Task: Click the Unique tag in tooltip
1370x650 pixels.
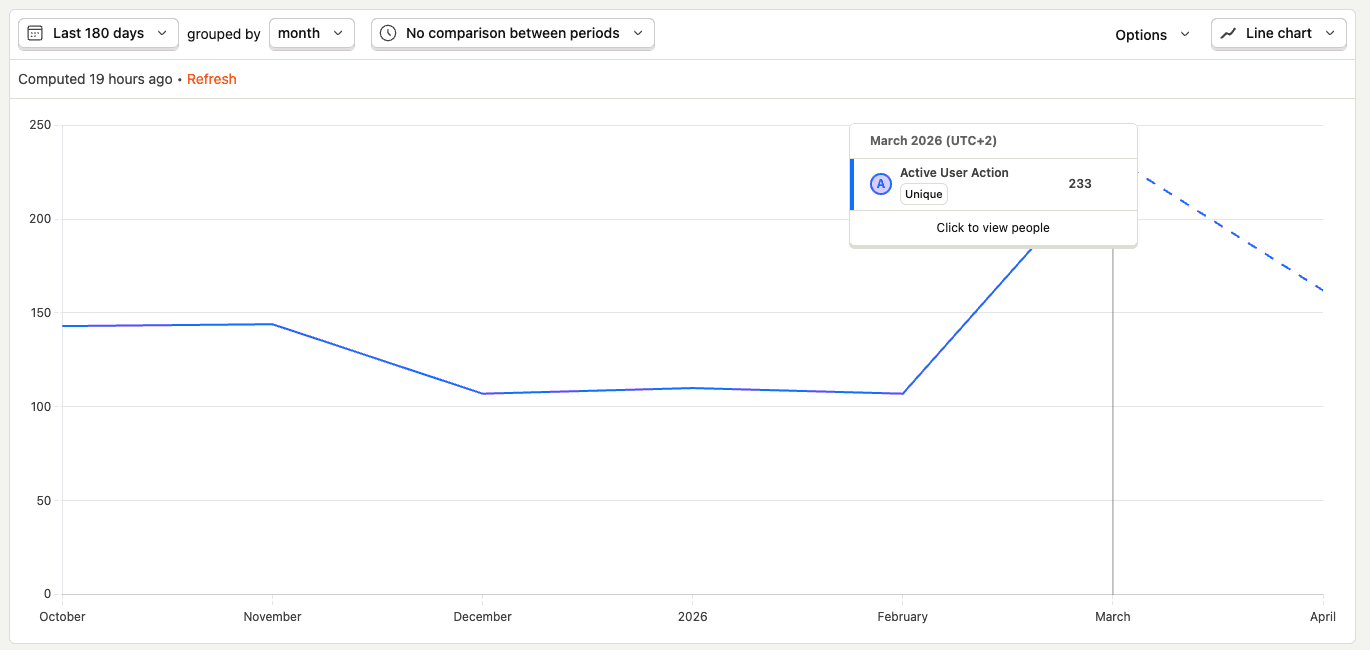Action: (x=924, y=194)
